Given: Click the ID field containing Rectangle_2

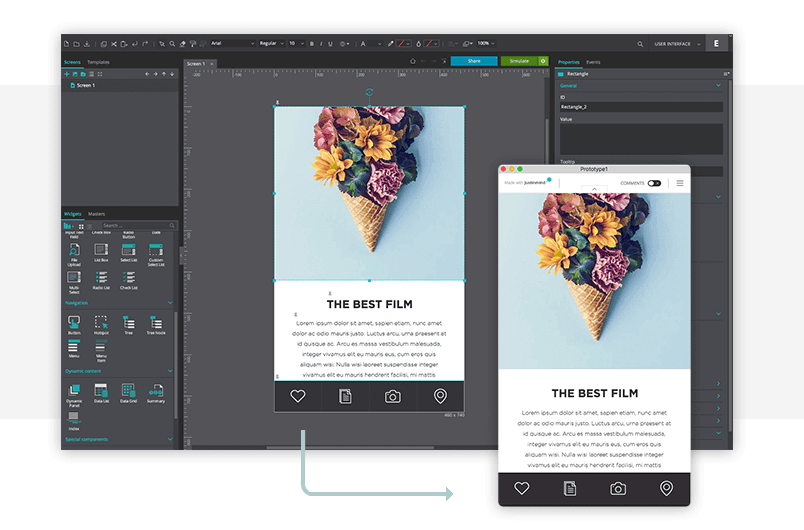Looking at the screenshot, I should 641,107.
